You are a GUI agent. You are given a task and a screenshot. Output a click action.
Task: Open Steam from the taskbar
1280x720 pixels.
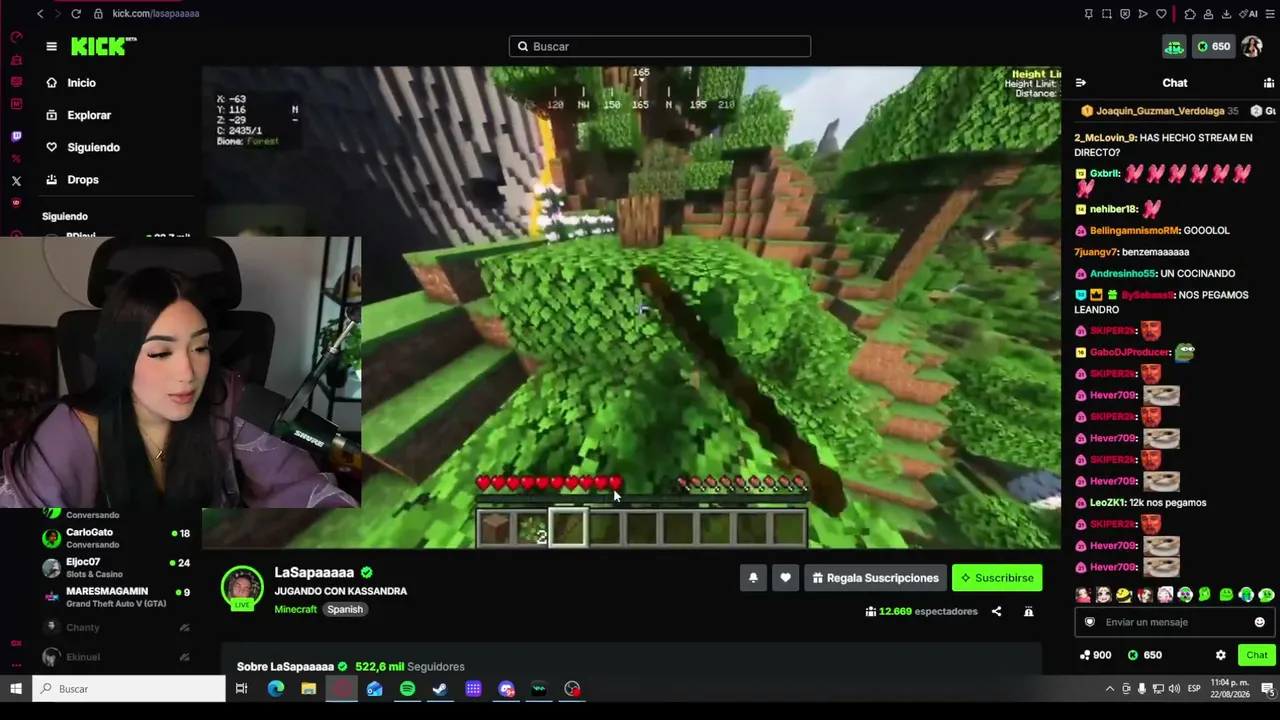[440, 689]
